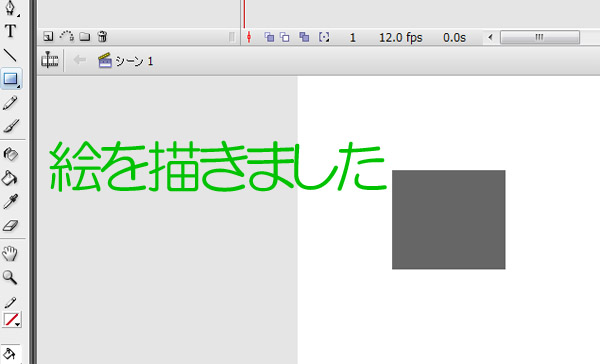Click the layer panel resize grip
The image size is (600, 364).
click(232, 37)
